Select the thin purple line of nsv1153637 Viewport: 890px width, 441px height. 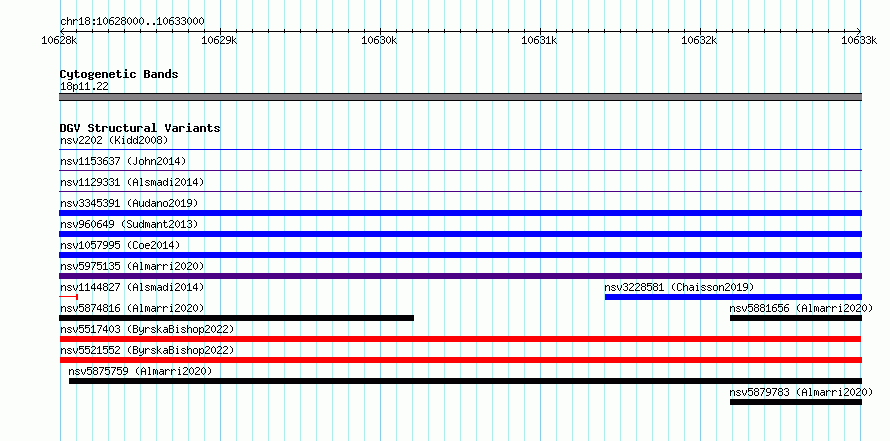(460, 171)
